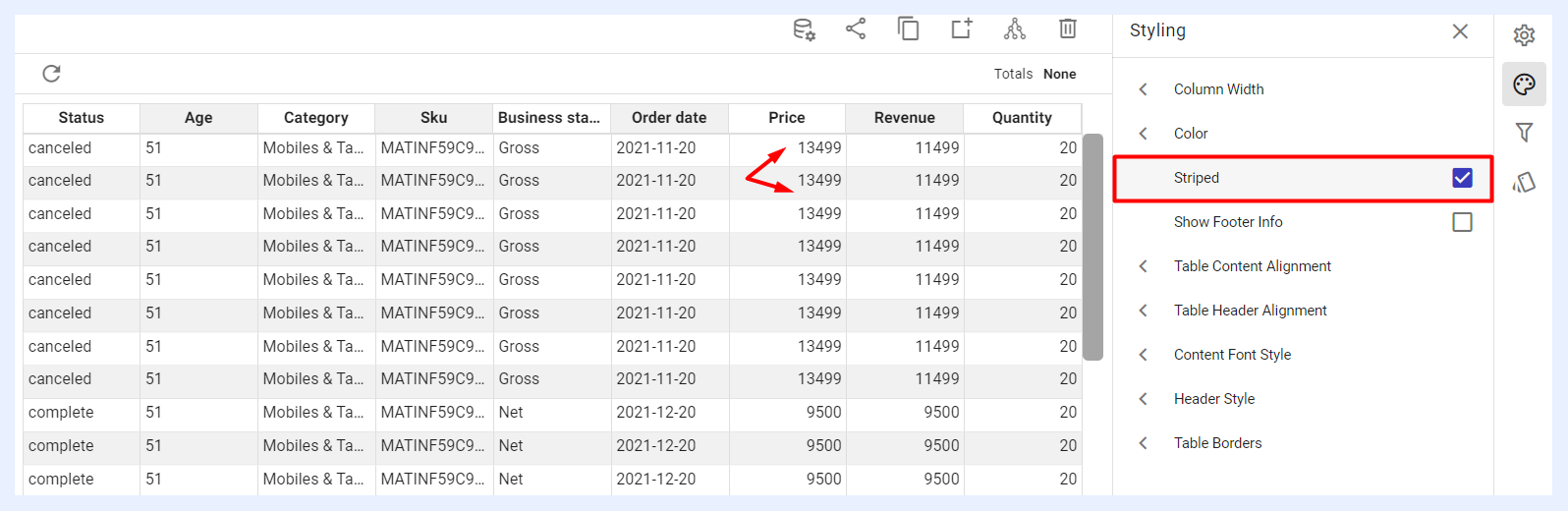Click the share icon in toolbar

pyautogui.click(x=856, y=28)
